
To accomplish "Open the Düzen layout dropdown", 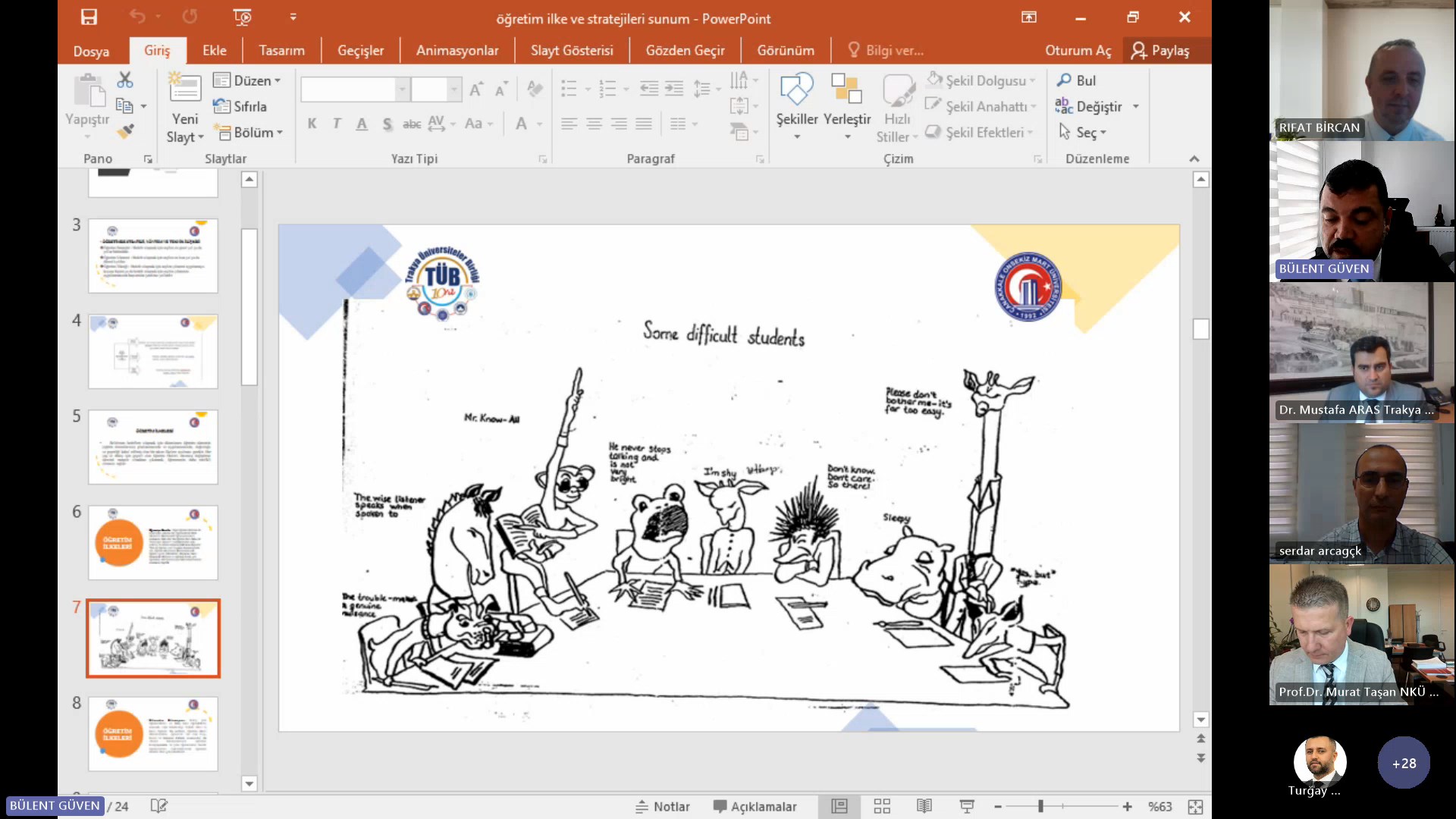I will point(247,80).
